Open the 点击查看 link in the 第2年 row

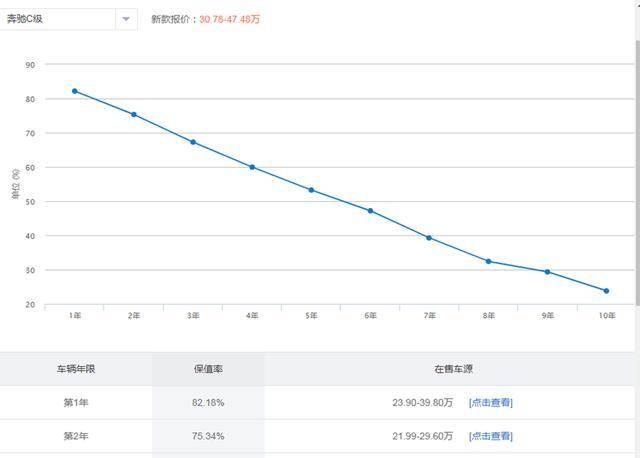coord(490,436)
